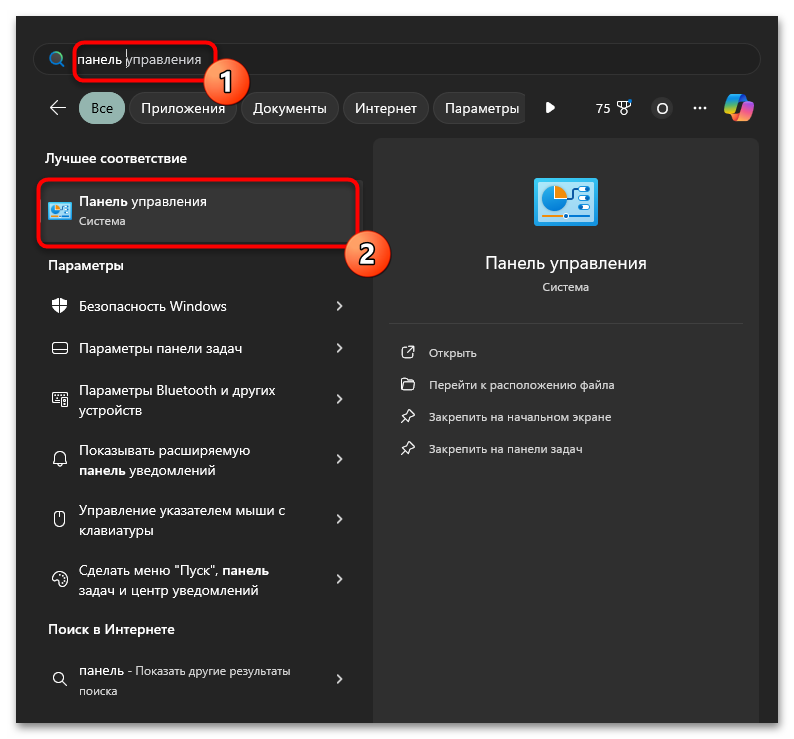Click the rewards points trophy icon
Screen dimensions: 794x739
[623, 108]
